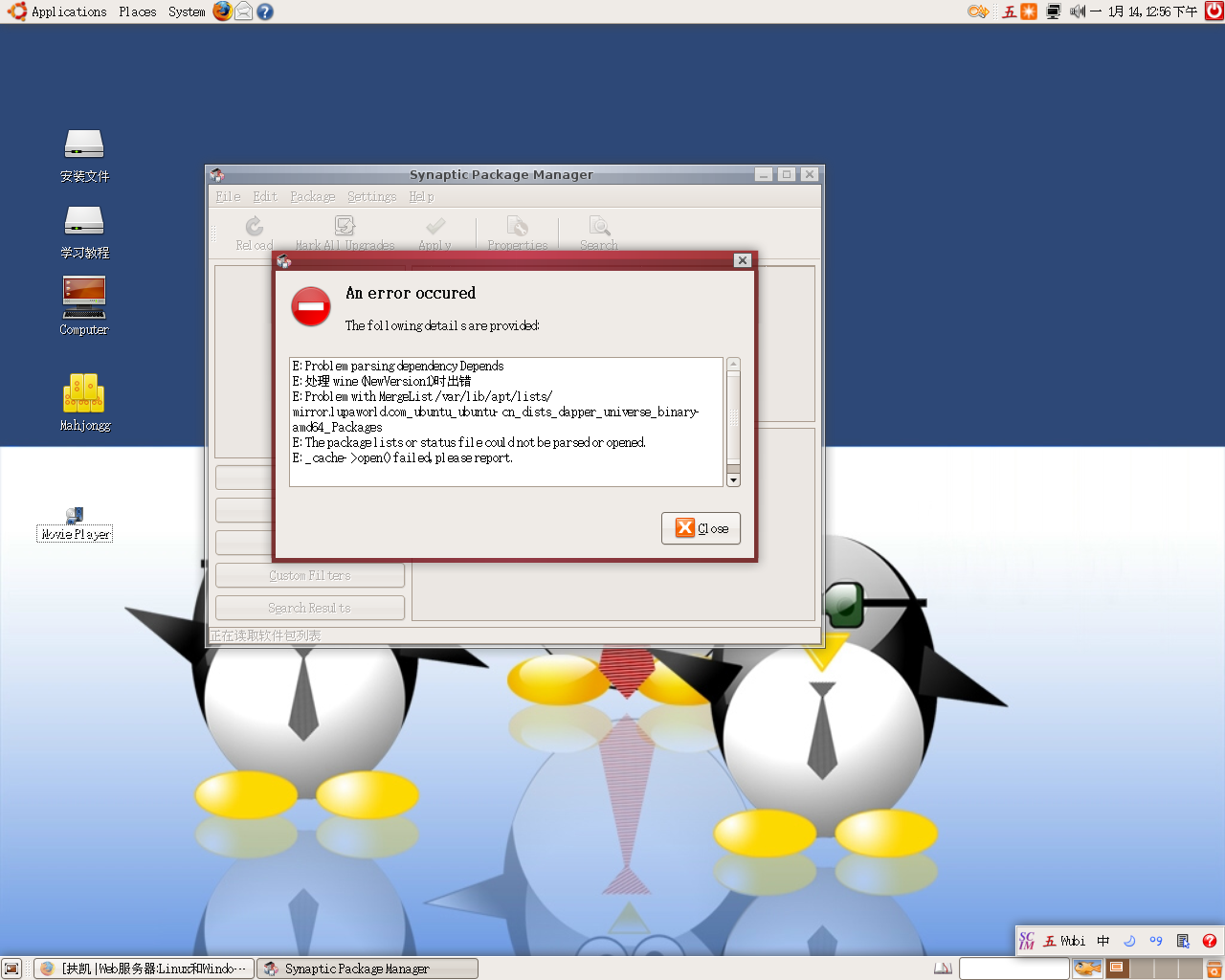
Task: Open the mail envelope launcher icon
Action: coord(243,11)
